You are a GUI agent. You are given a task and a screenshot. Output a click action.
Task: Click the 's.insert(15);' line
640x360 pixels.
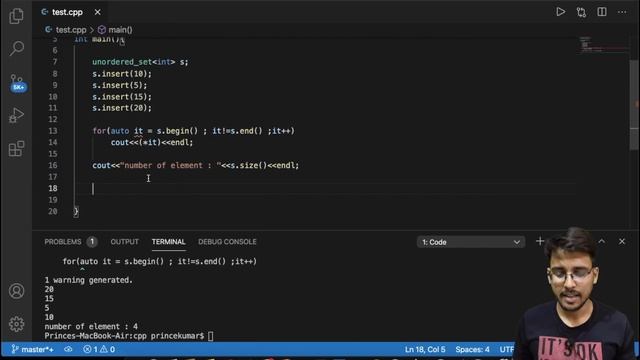point(122,97)
